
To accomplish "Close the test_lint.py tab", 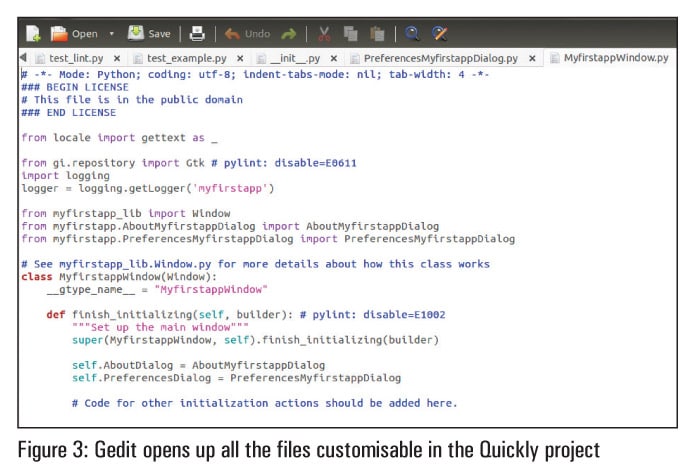I will 117,59.
